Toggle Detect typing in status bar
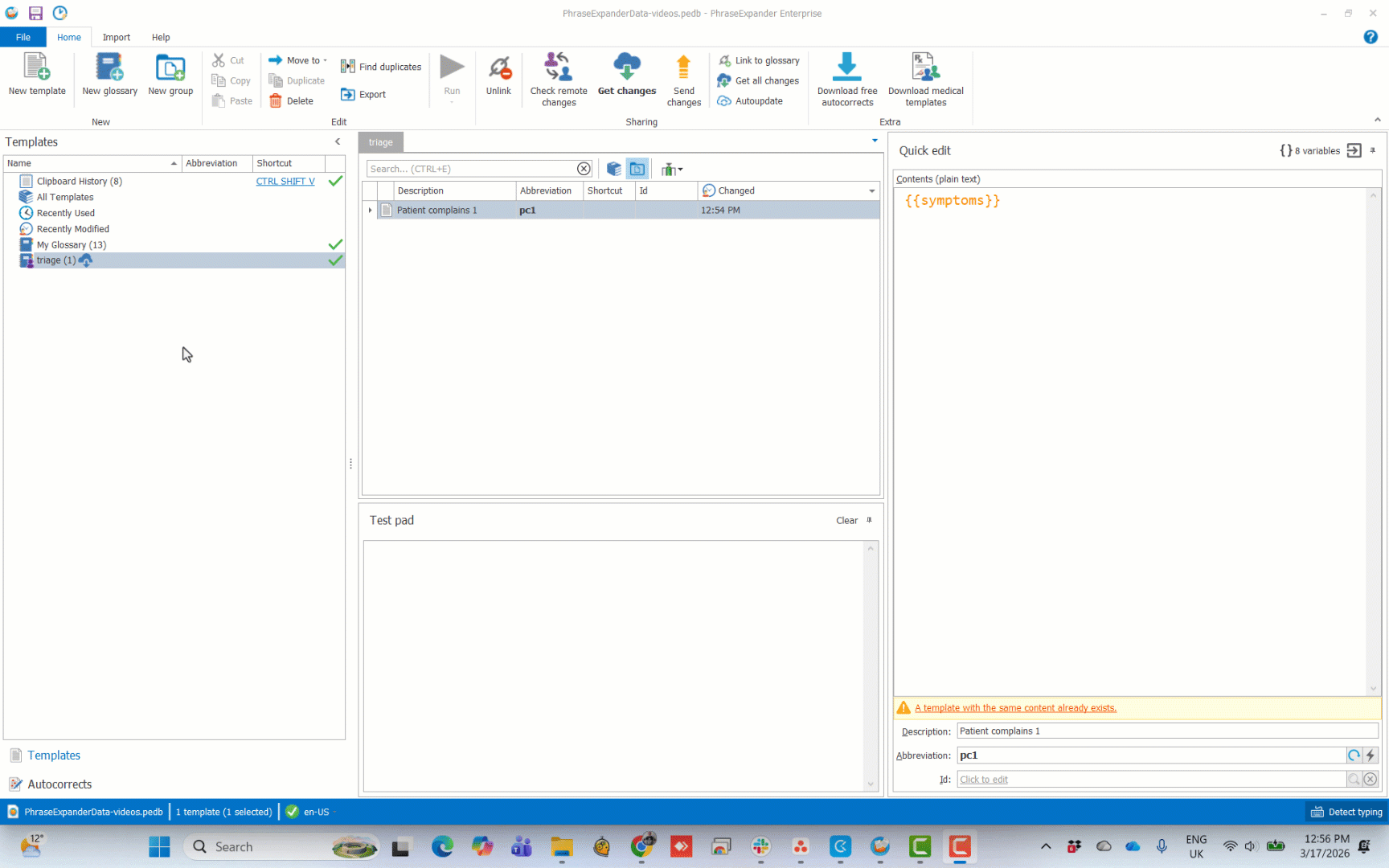Viewport: 1389px width, 868px height. tap(1346, 812)
